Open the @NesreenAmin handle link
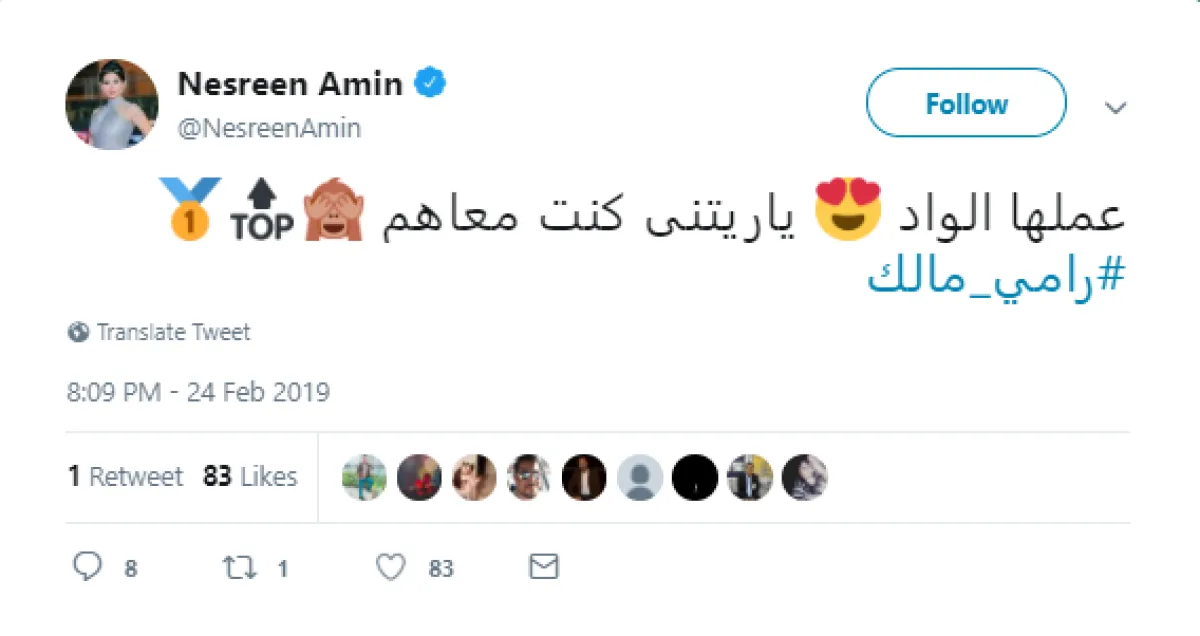The height and width of the screenshot is (636, 1200). pos(269,128)
